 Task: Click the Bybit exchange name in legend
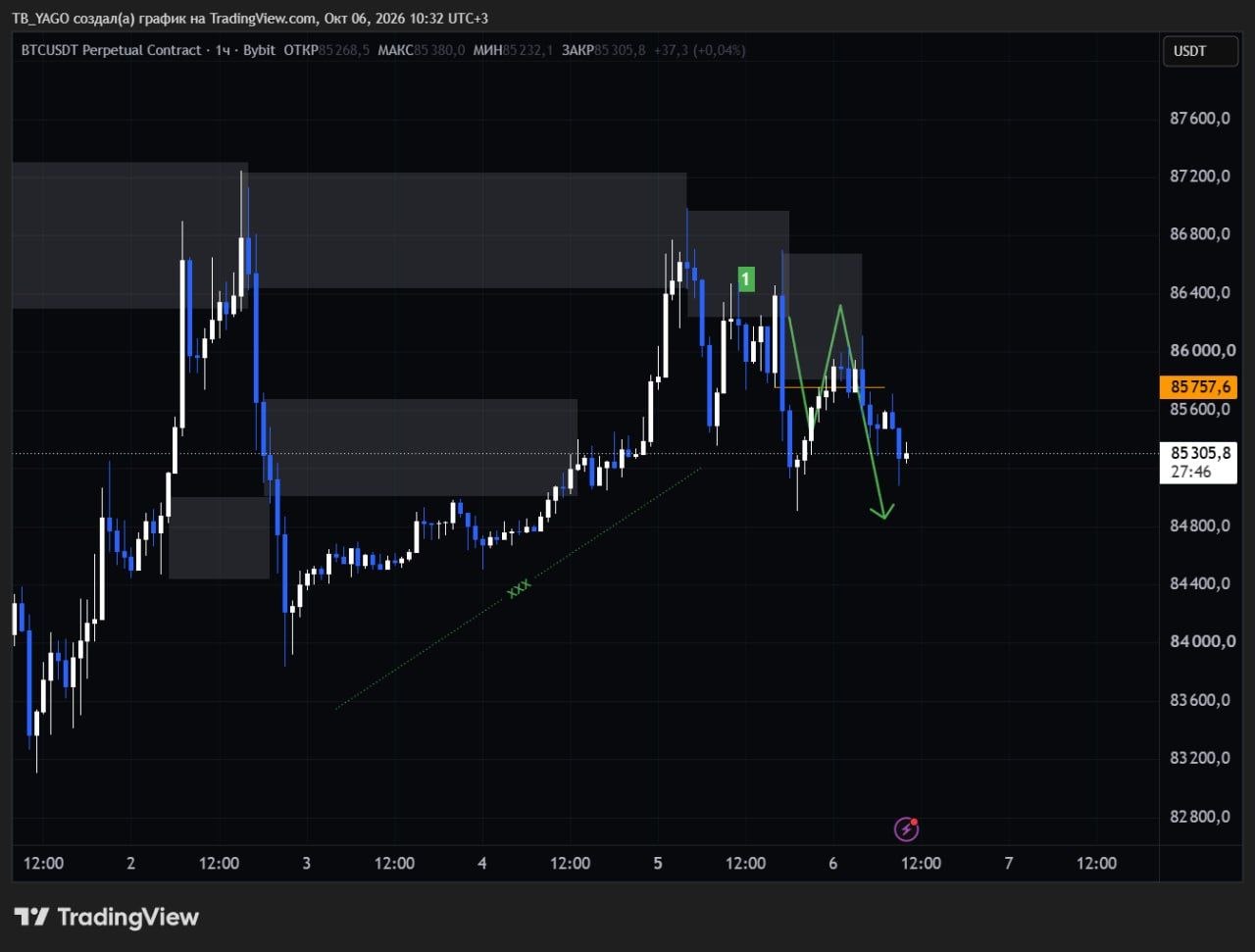[x=259, y=50]
